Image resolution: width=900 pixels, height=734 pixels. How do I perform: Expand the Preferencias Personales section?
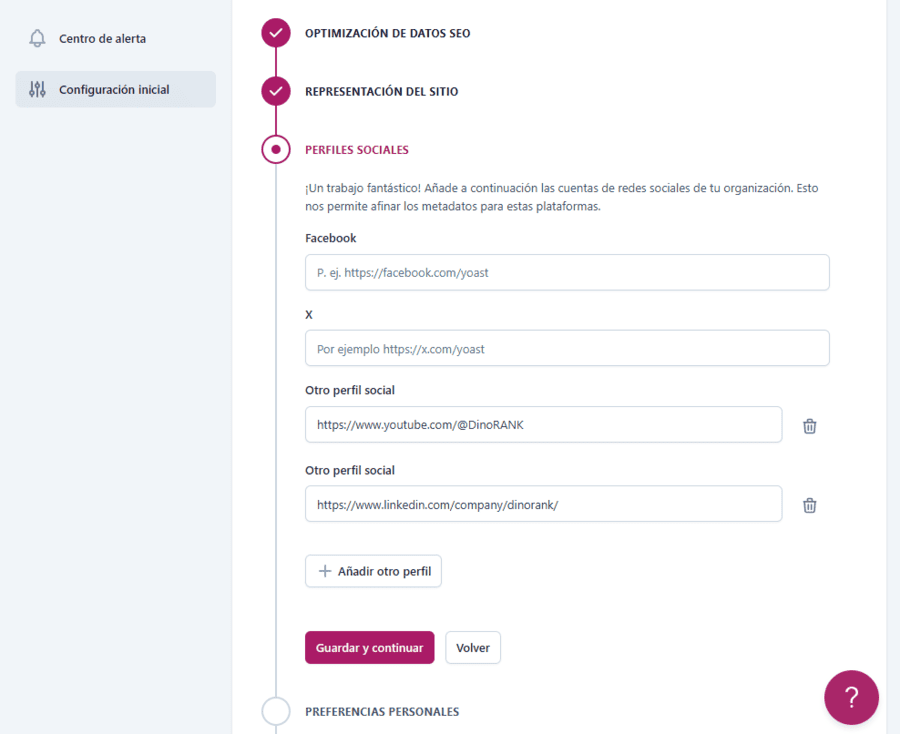[383, 711]
